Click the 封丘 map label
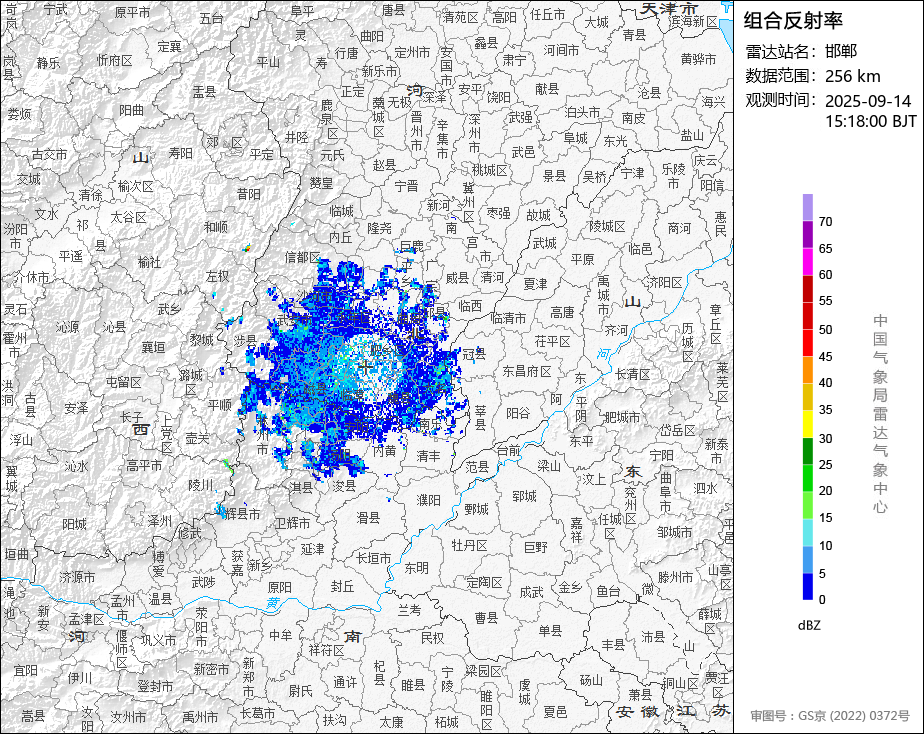Viewport: 924px width, 734px height. click(342, 587)
